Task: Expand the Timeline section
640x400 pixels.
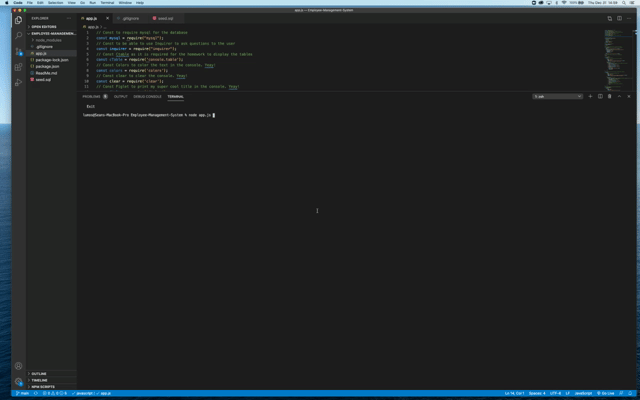Action: pyautogui.click(x=51, y=380)
